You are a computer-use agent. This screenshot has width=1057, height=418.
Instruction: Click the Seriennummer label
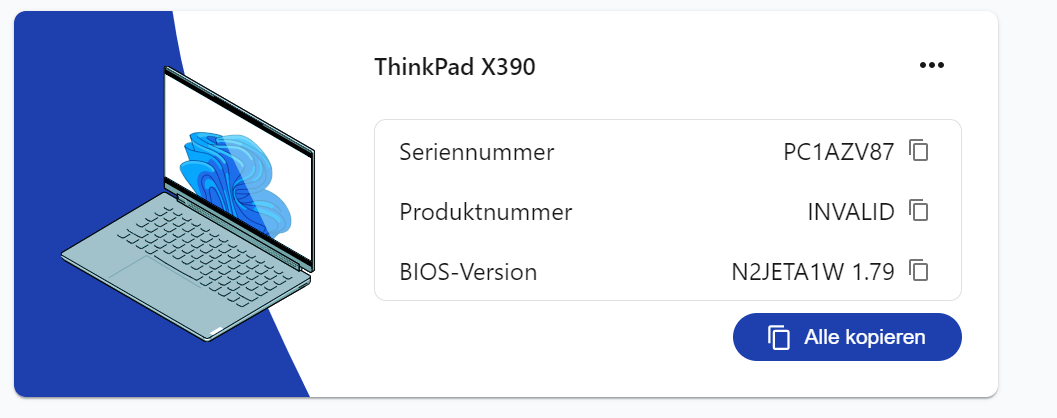point(477,152)
